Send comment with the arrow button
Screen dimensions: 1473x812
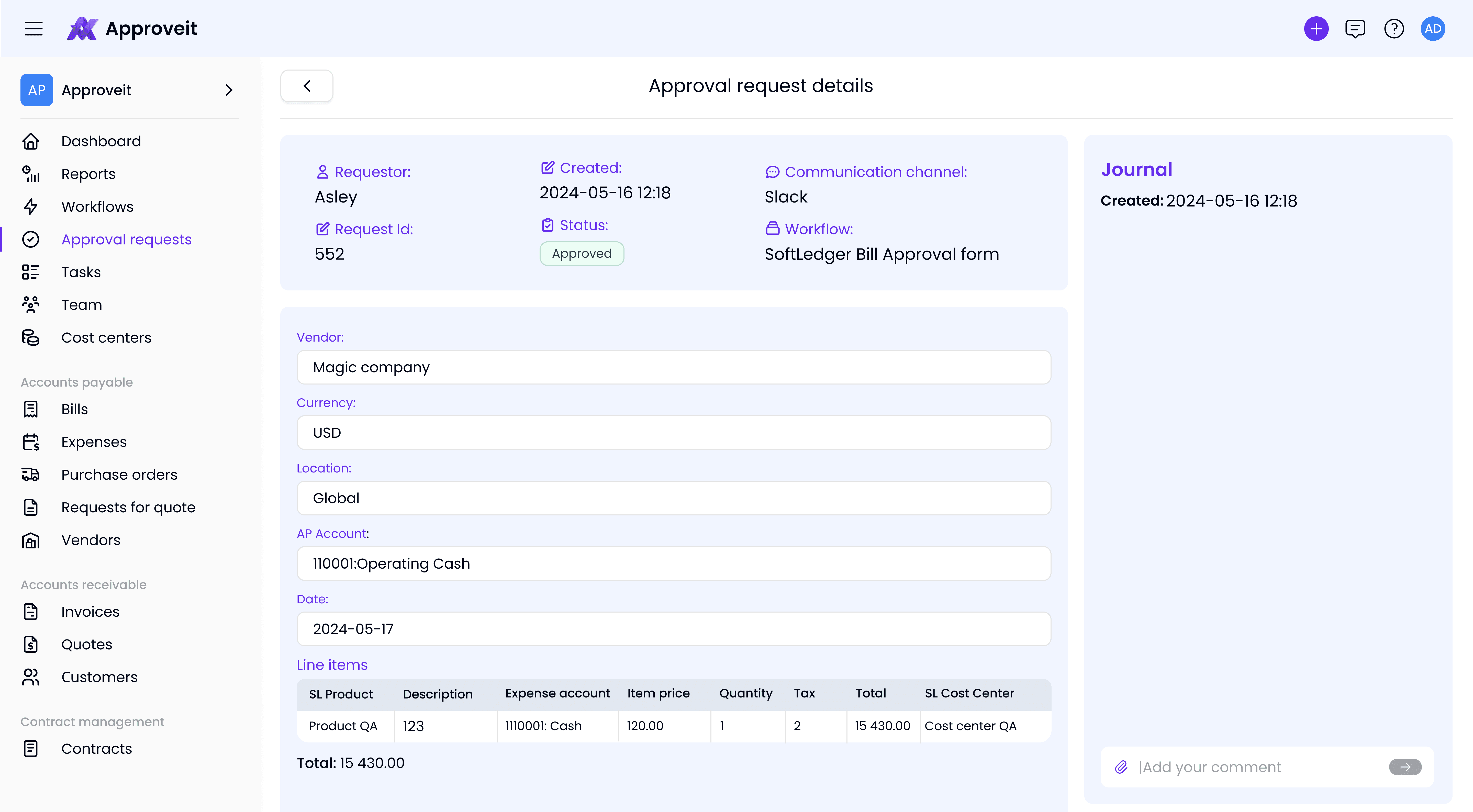coord(1405,767)
